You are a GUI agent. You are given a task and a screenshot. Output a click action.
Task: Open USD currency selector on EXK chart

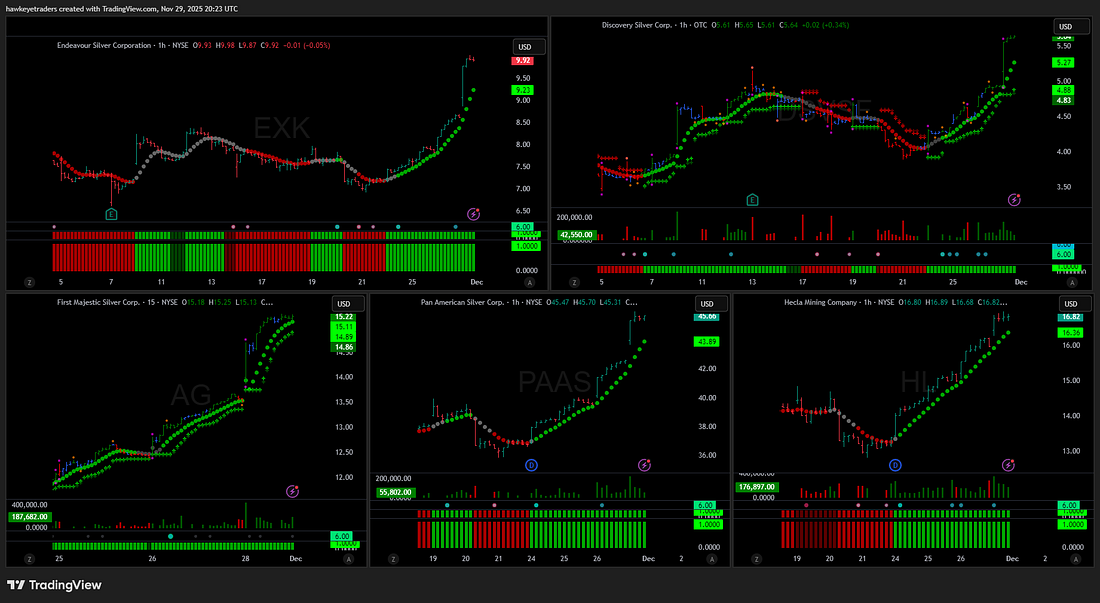point(529,47)
